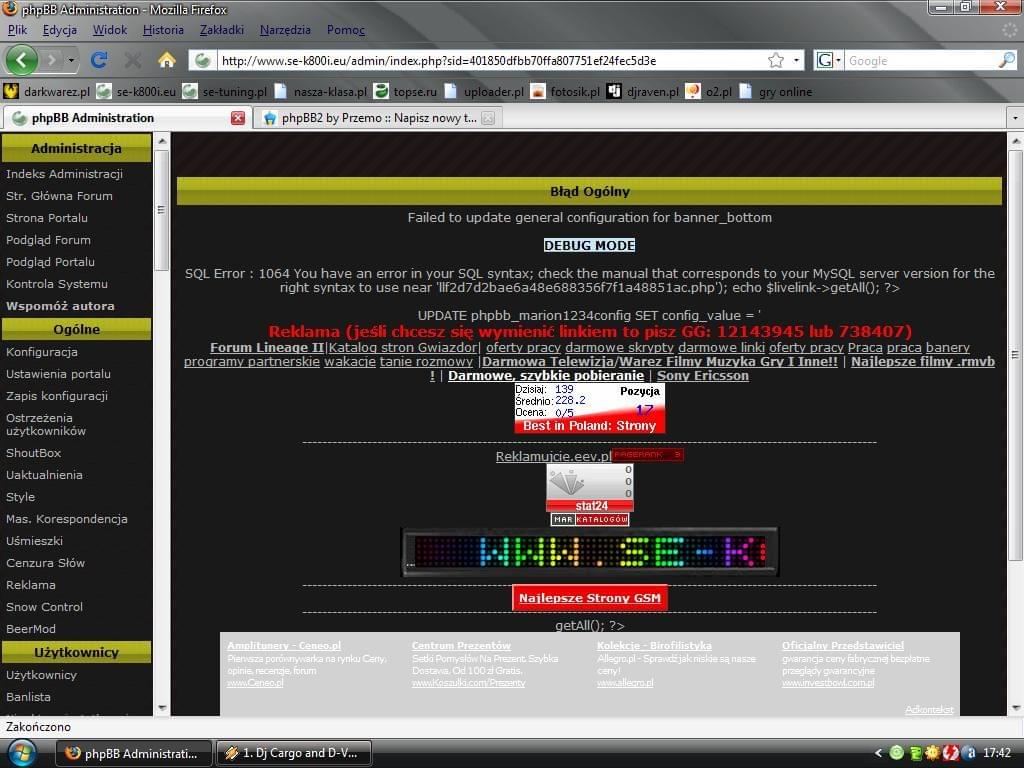Click the main page scrollbar thumb
The height and width of the screenshot is (768, 1024).
click(1015, 355)
